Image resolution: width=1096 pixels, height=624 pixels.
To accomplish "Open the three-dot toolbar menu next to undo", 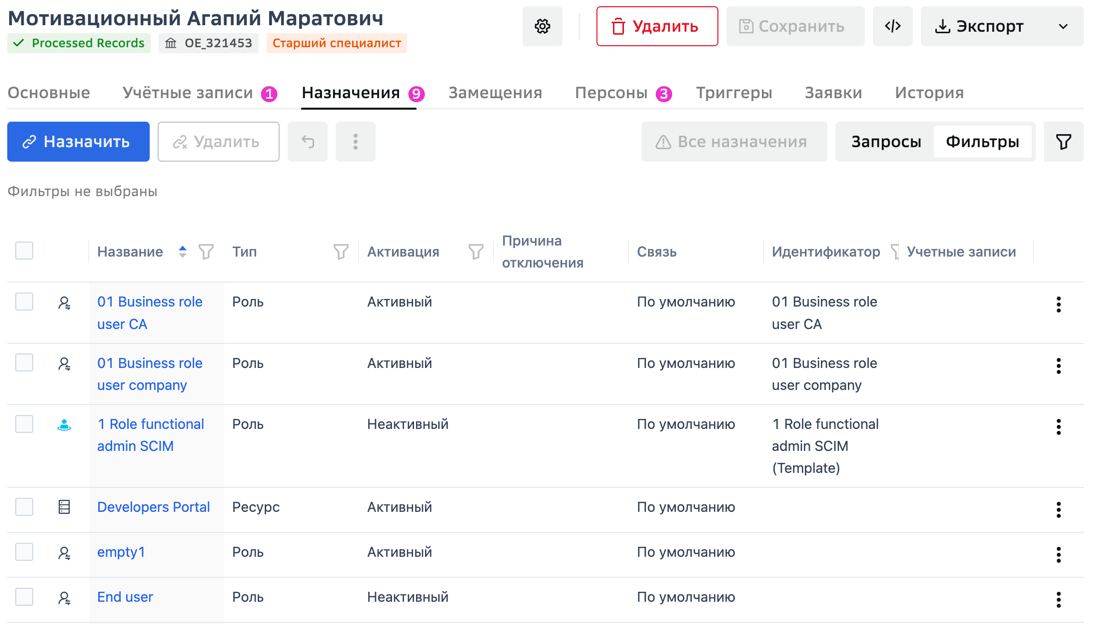I will tap(355, 142).
